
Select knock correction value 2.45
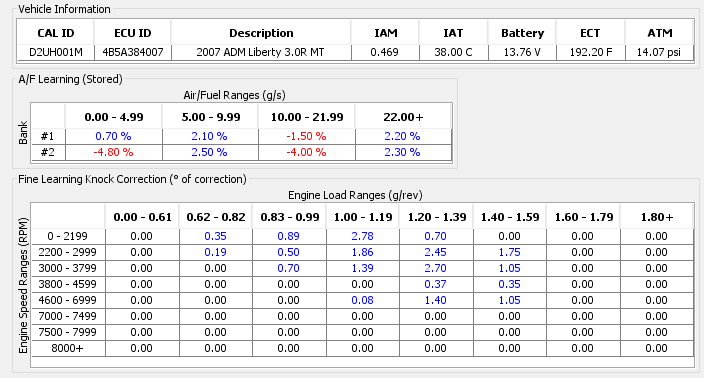(436, 252)
